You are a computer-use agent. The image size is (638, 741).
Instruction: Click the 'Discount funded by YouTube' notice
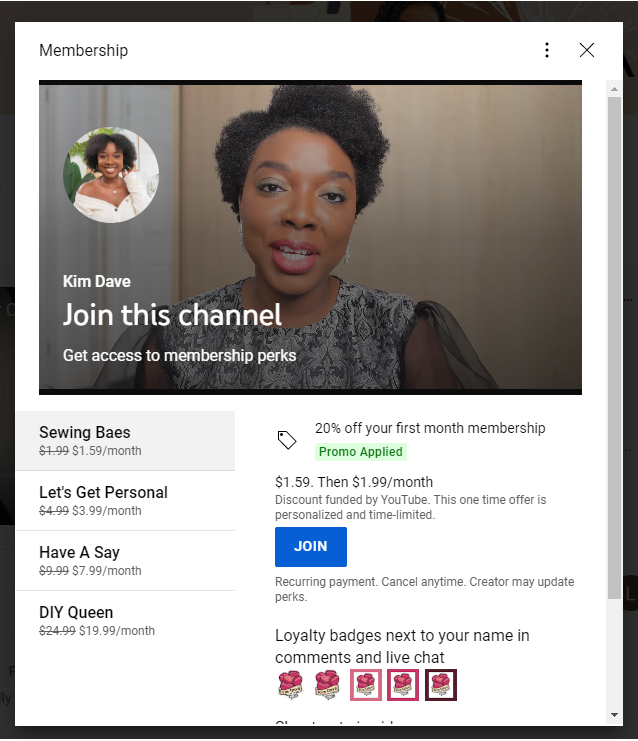coord(410,507)
